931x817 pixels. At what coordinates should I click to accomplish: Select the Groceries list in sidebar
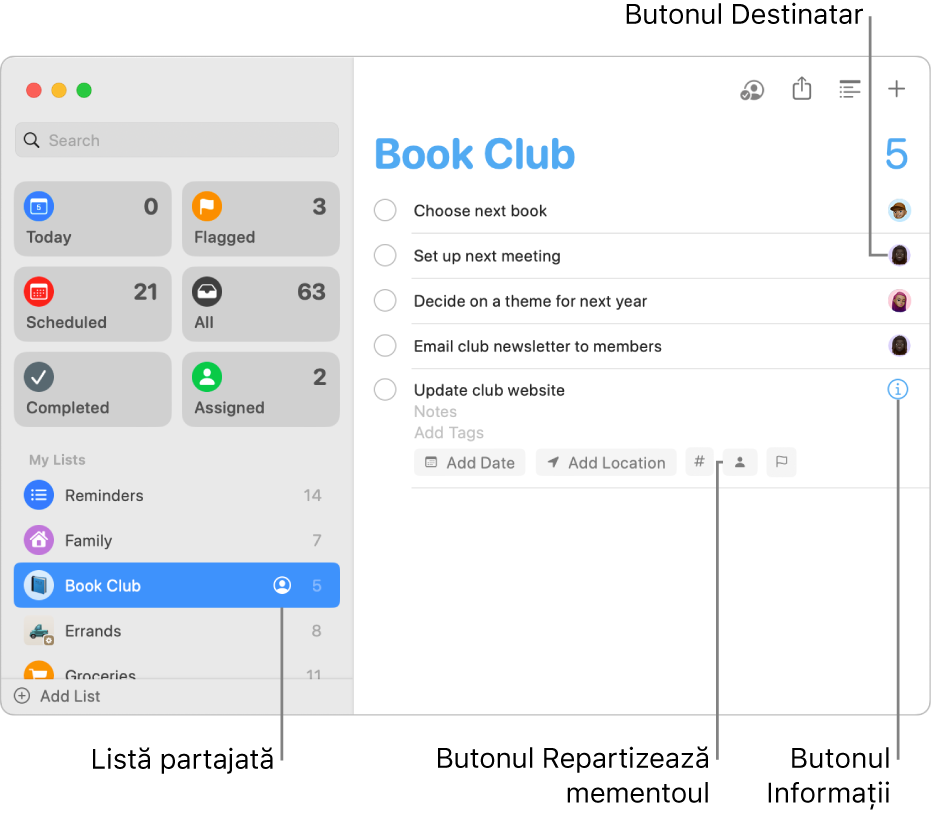(177, 669)
